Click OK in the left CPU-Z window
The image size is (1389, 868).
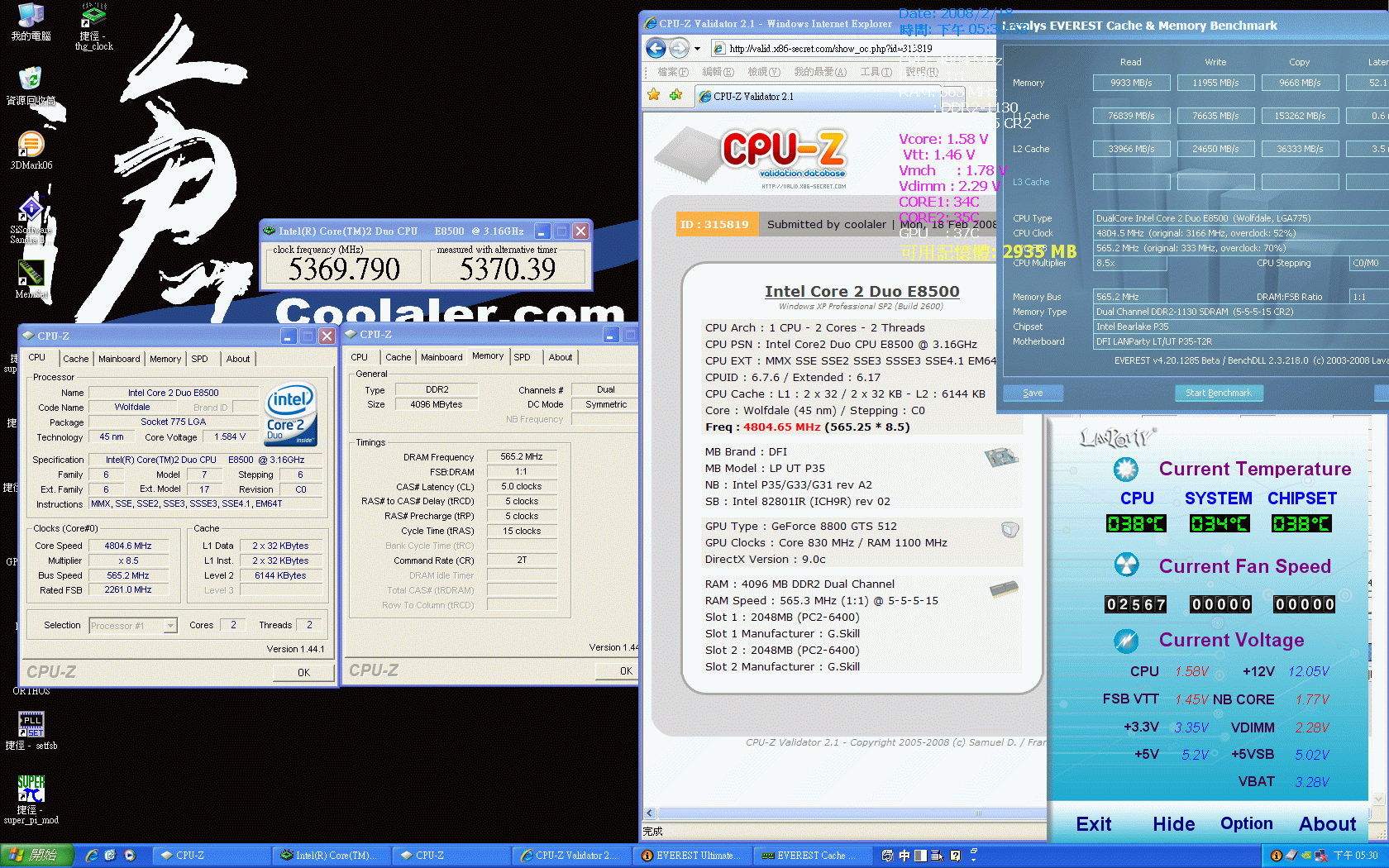click(x=303, y=672)
